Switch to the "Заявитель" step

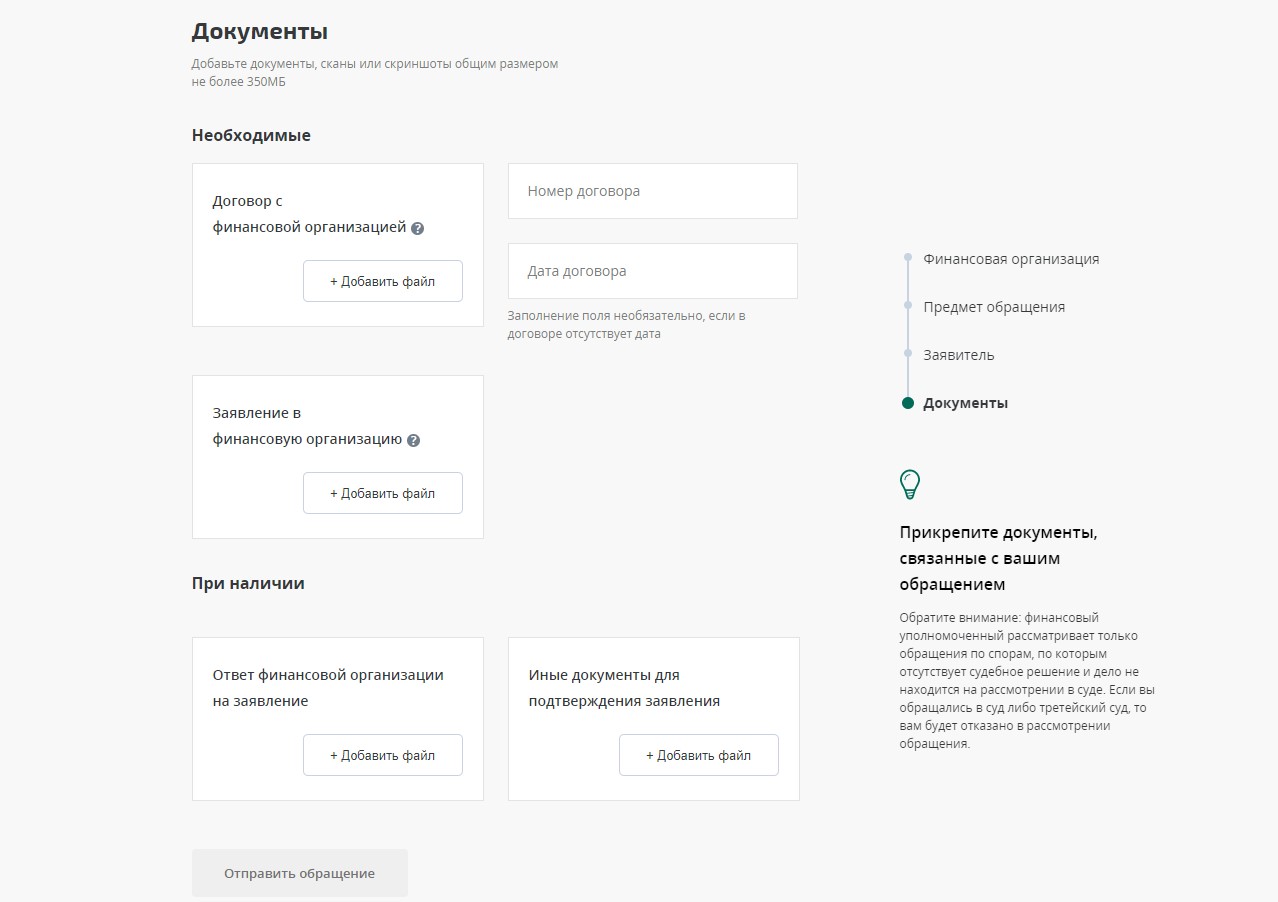(958, 355)
